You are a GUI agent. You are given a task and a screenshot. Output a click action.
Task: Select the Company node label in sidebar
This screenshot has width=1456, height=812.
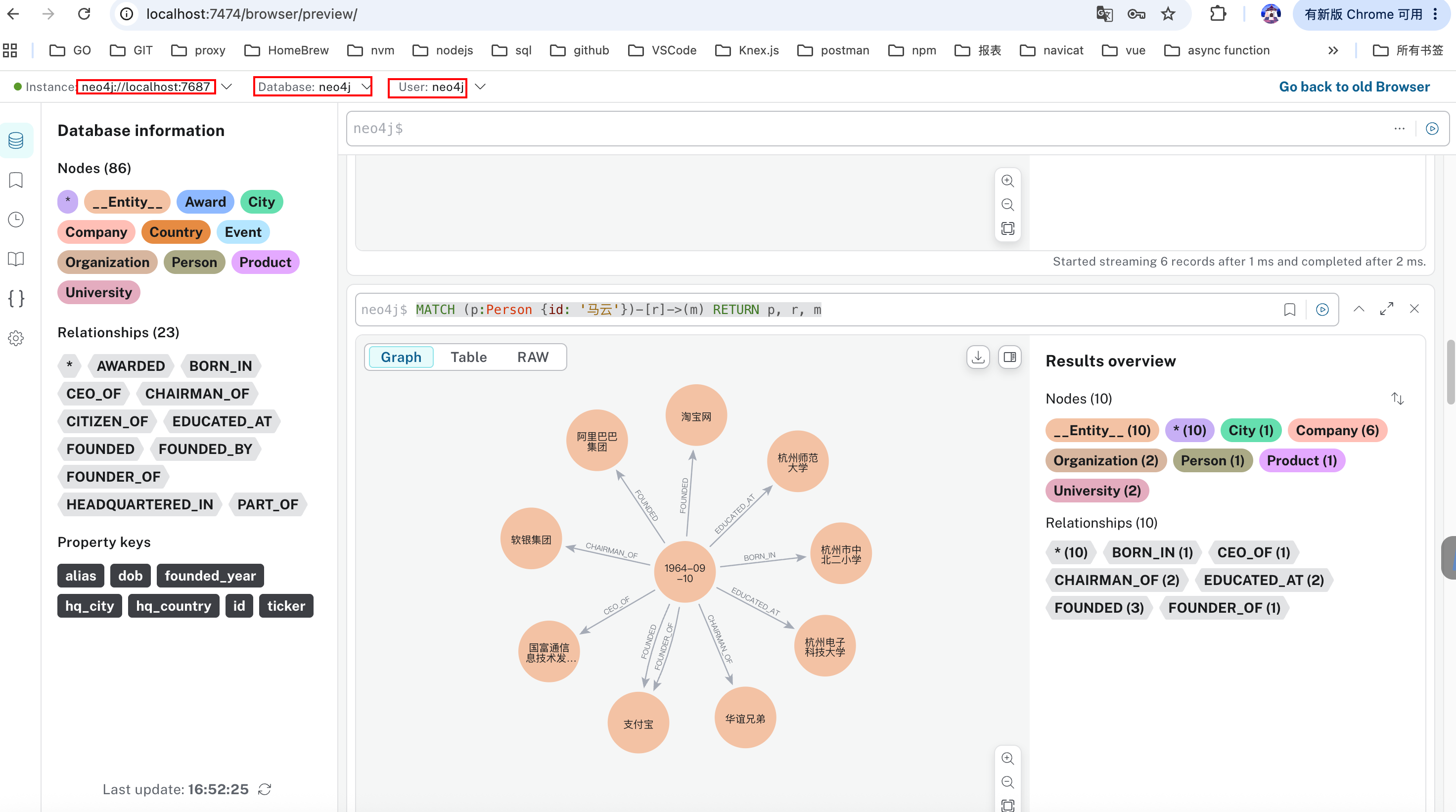click(96, 232)
